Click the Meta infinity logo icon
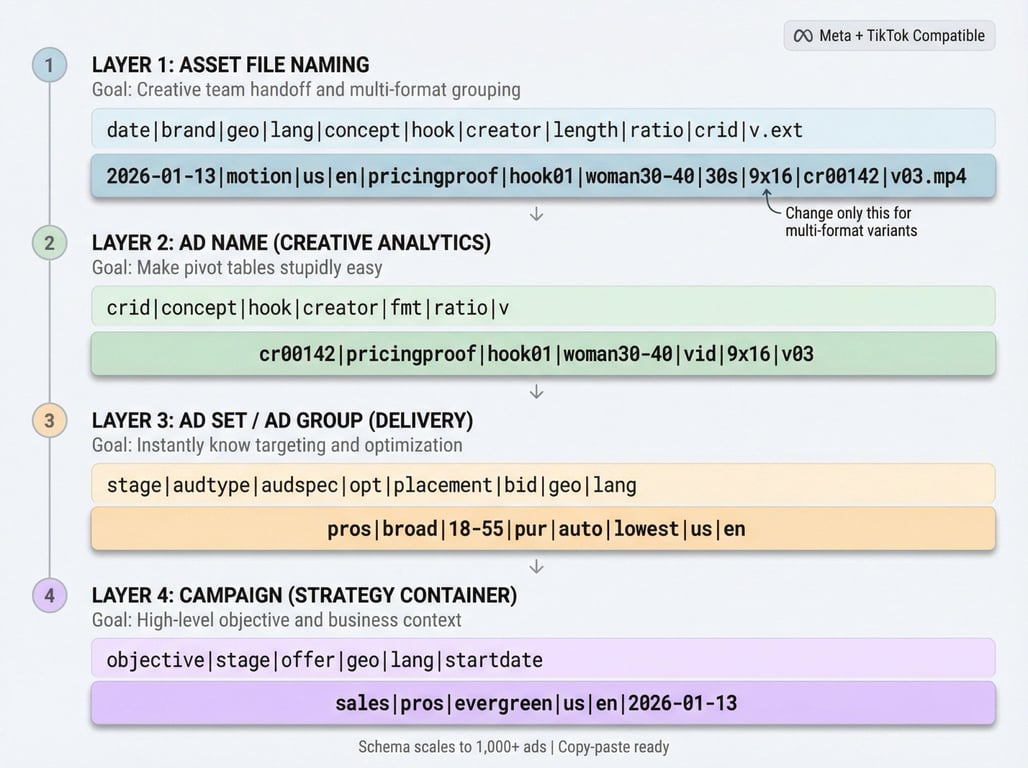 click(x=802, y=36)
